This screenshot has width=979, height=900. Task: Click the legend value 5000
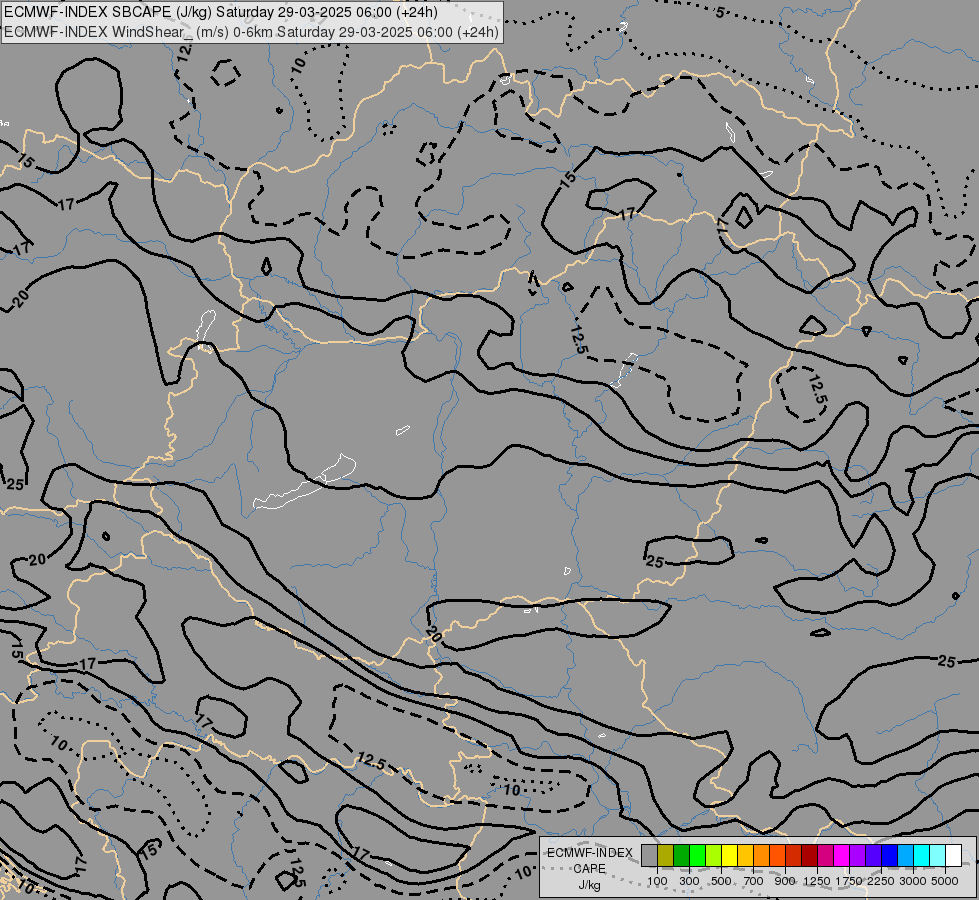click(945, 881)
